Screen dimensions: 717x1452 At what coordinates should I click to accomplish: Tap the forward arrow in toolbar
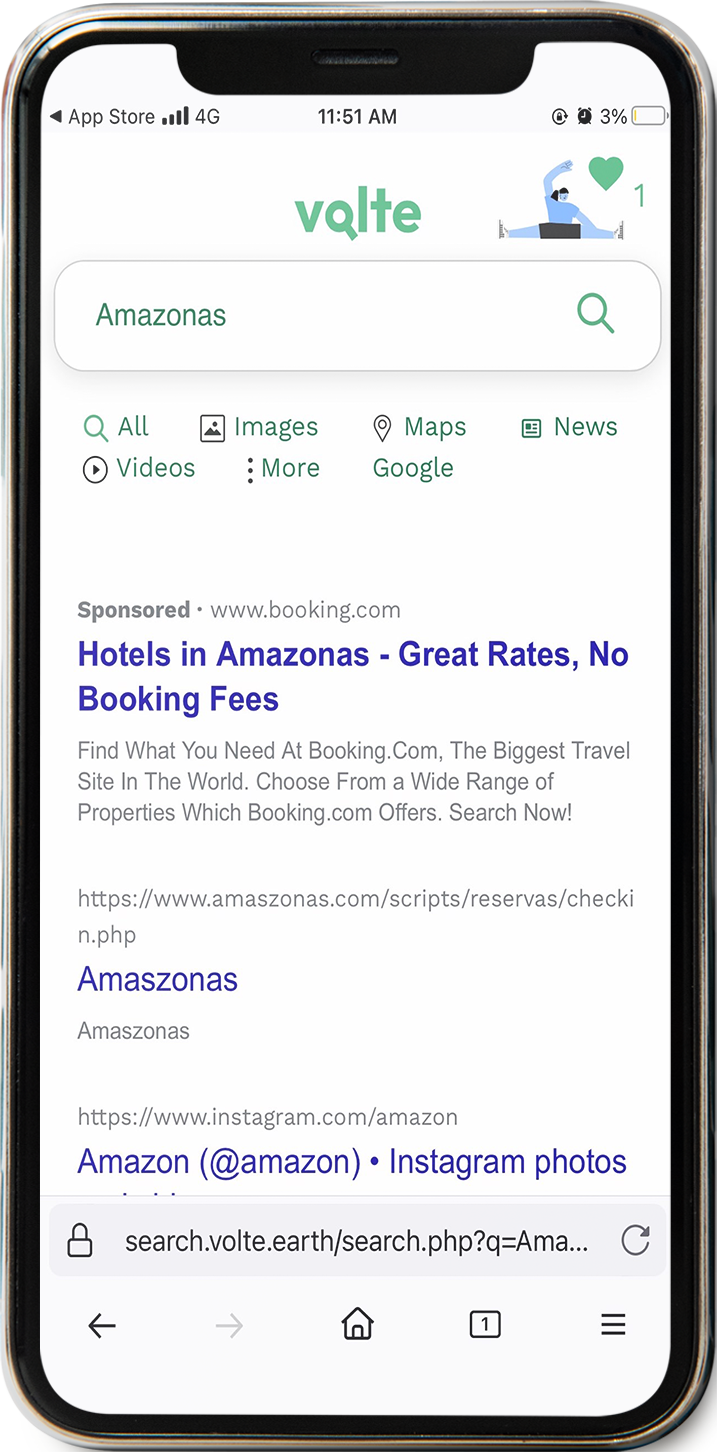pyautogui.click(x=229, y=1326)
